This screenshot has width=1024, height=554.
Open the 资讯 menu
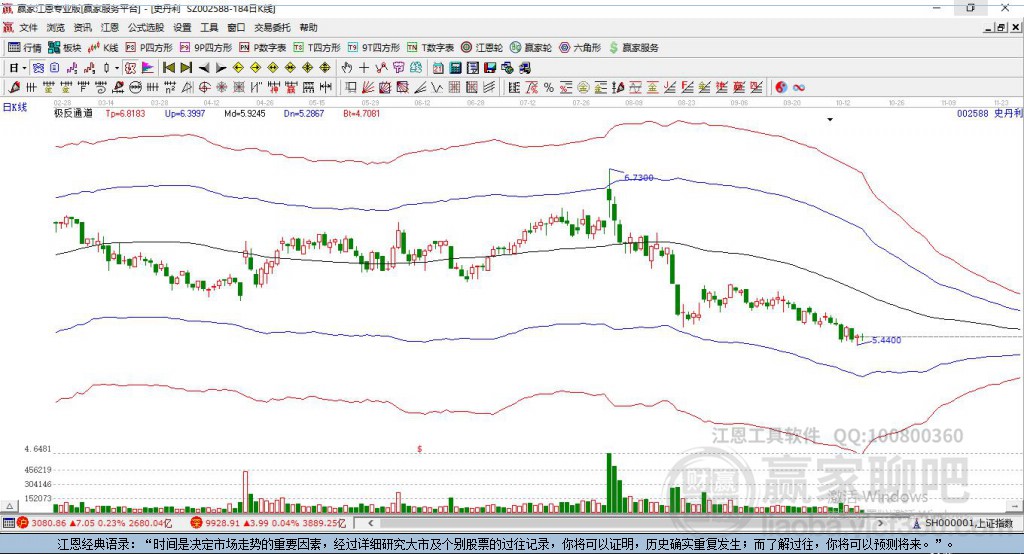pos(82,27)
